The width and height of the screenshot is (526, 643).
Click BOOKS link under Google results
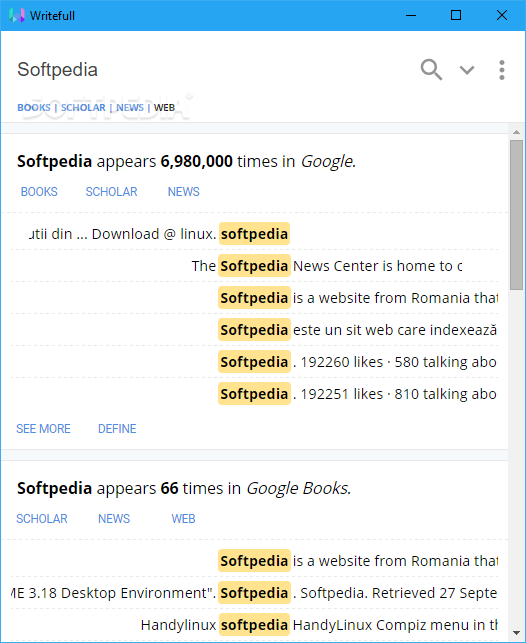(x=39, y=192)
